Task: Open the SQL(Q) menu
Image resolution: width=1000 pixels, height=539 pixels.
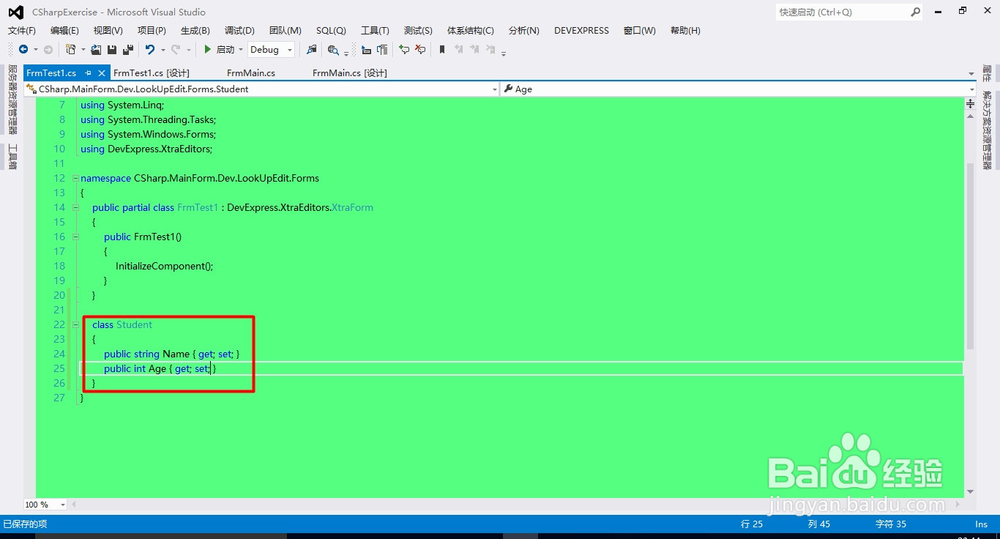Action: [331, 31]
